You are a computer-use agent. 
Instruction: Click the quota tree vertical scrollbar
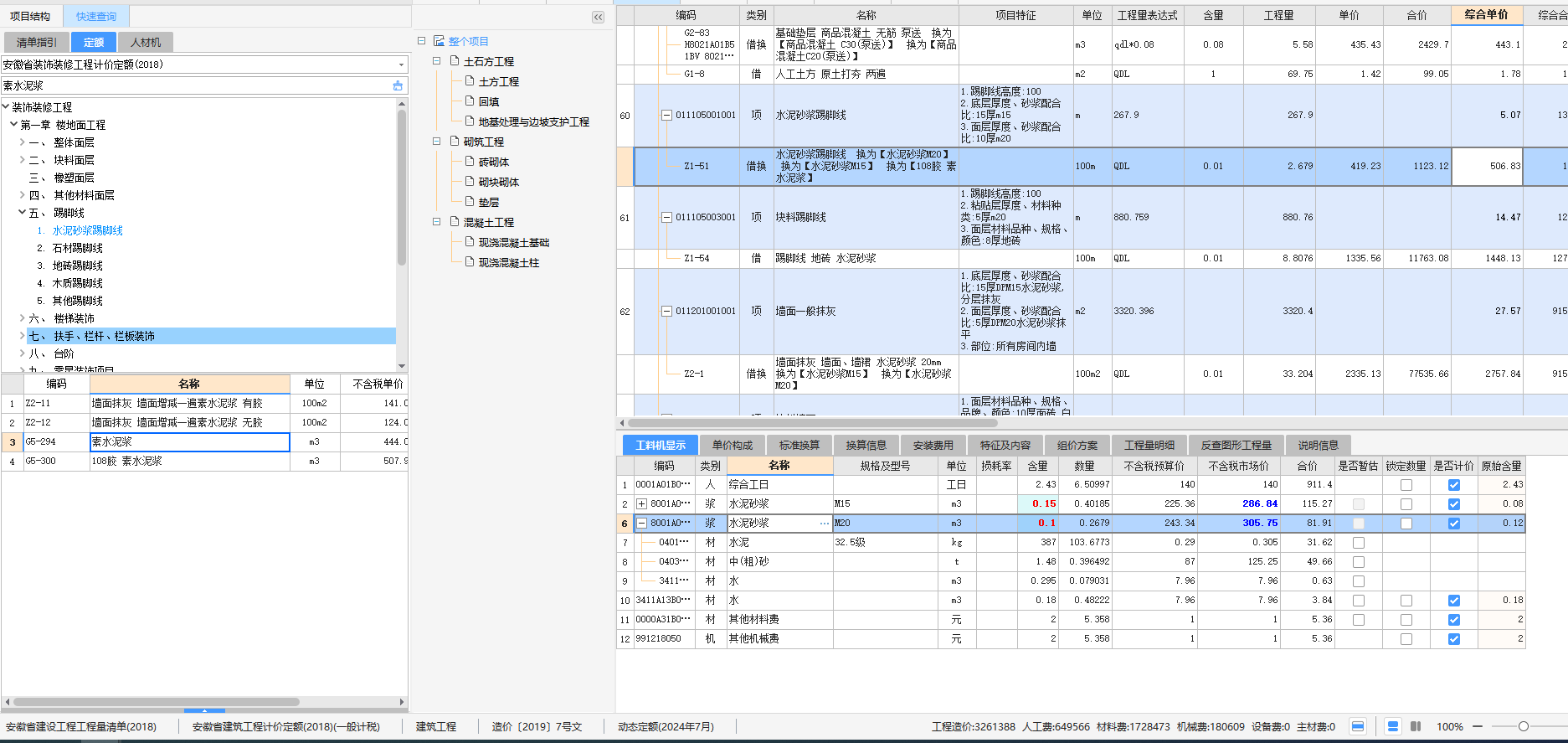click(402, 188)
